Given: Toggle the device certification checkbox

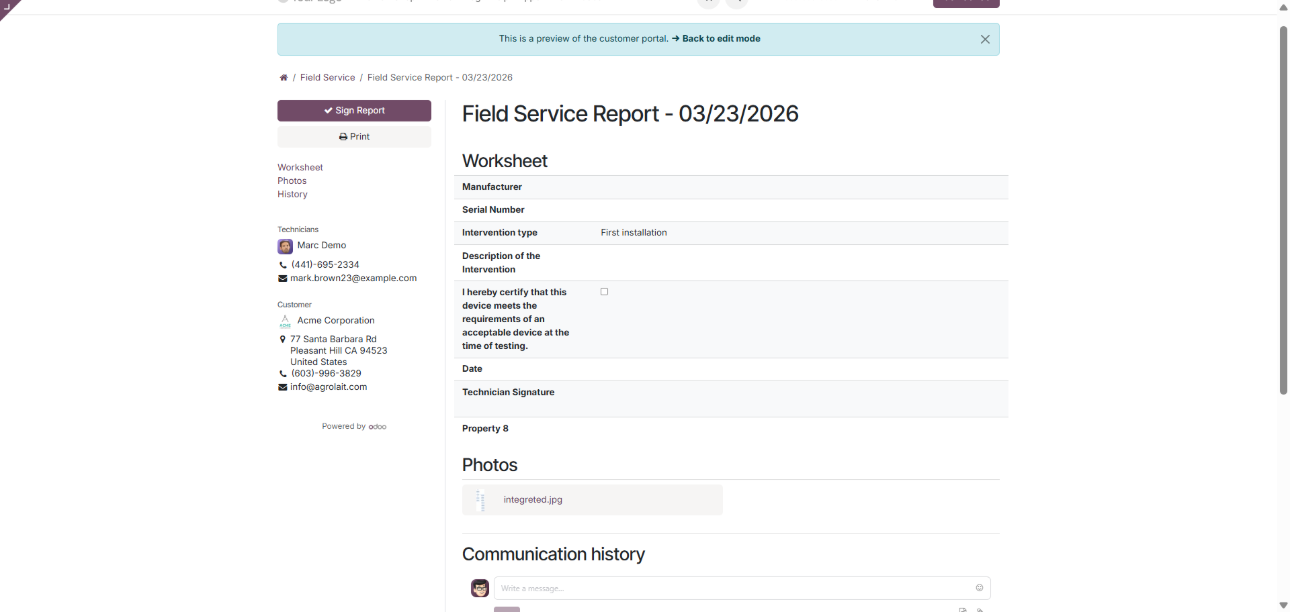Looking at the screenshot, I should [x=604, y=292].
